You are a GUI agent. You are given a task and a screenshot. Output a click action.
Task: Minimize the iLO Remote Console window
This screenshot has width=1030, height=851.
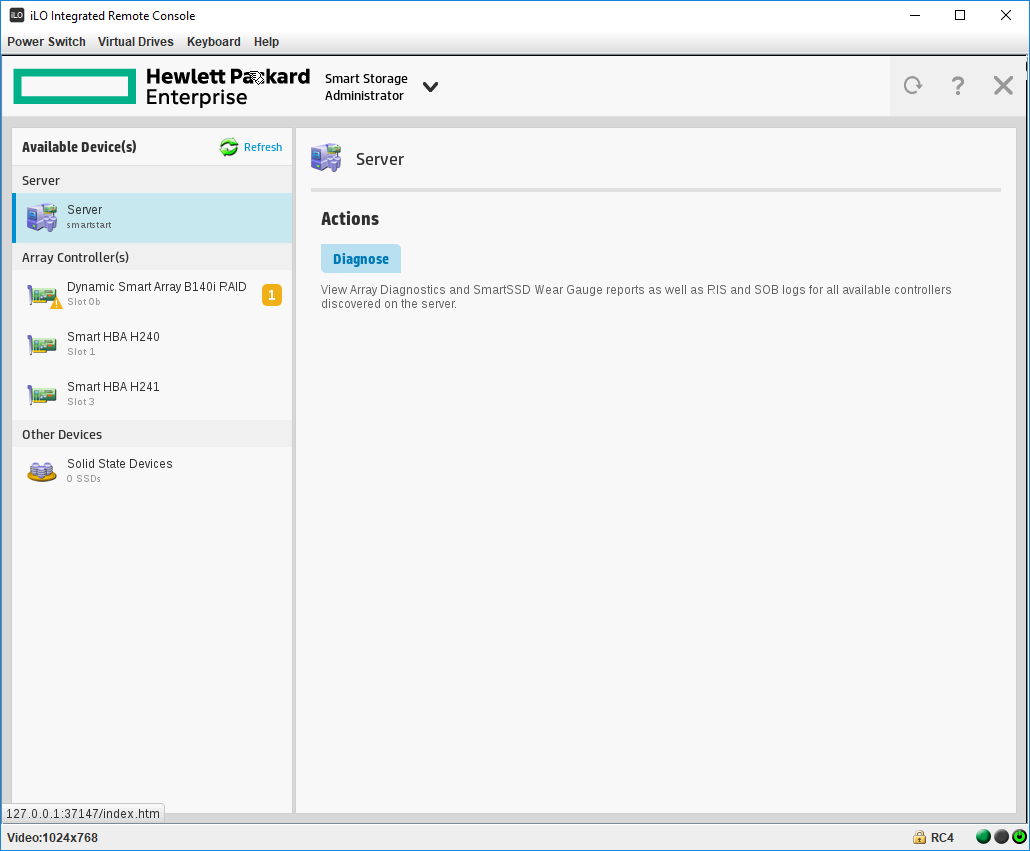915,15
